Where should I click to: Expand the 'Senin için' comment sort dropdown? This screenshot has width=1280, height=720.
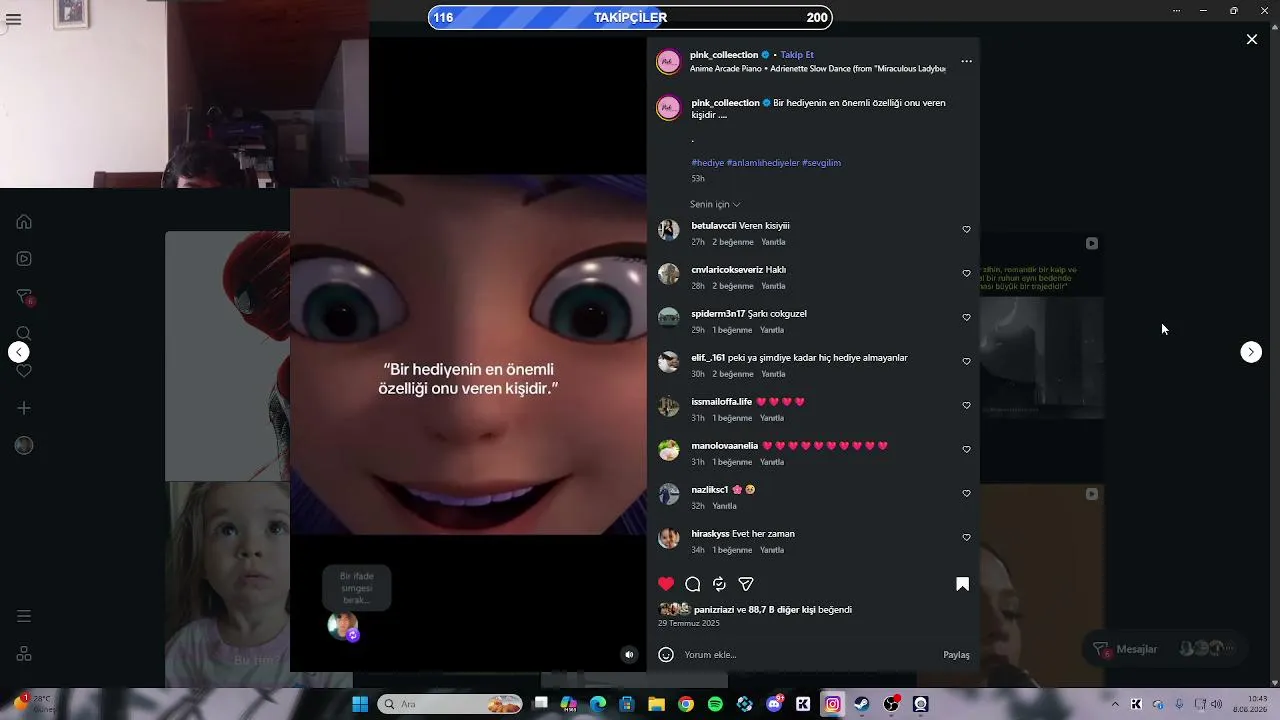pos(715,204)
